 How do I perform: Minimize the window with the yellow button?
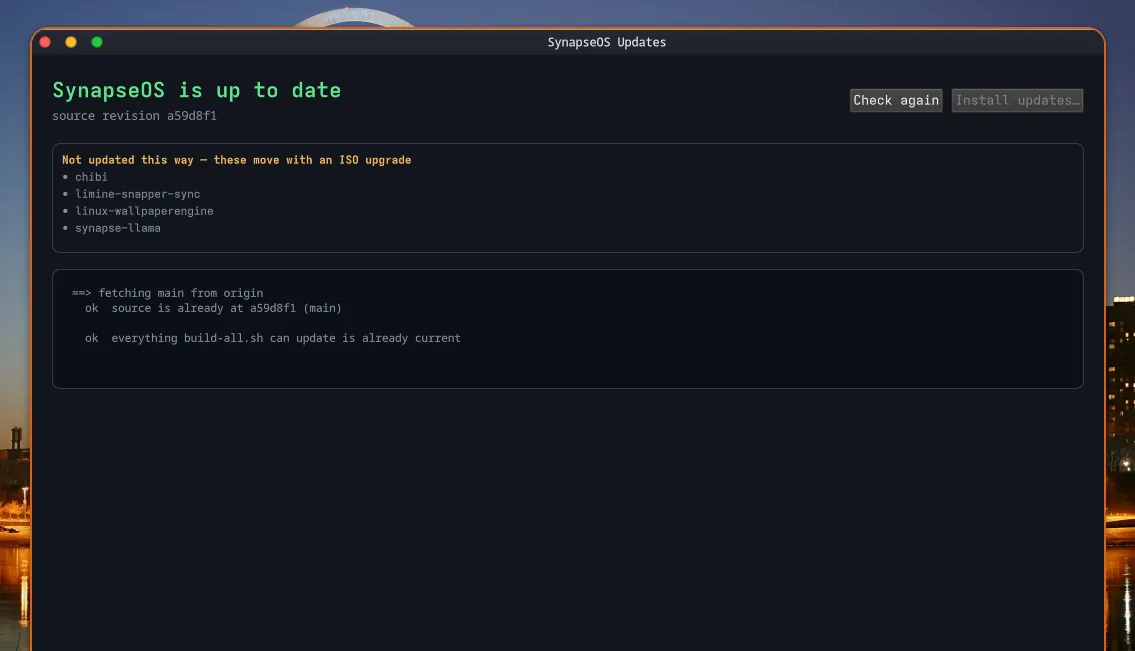coord(71,42)
